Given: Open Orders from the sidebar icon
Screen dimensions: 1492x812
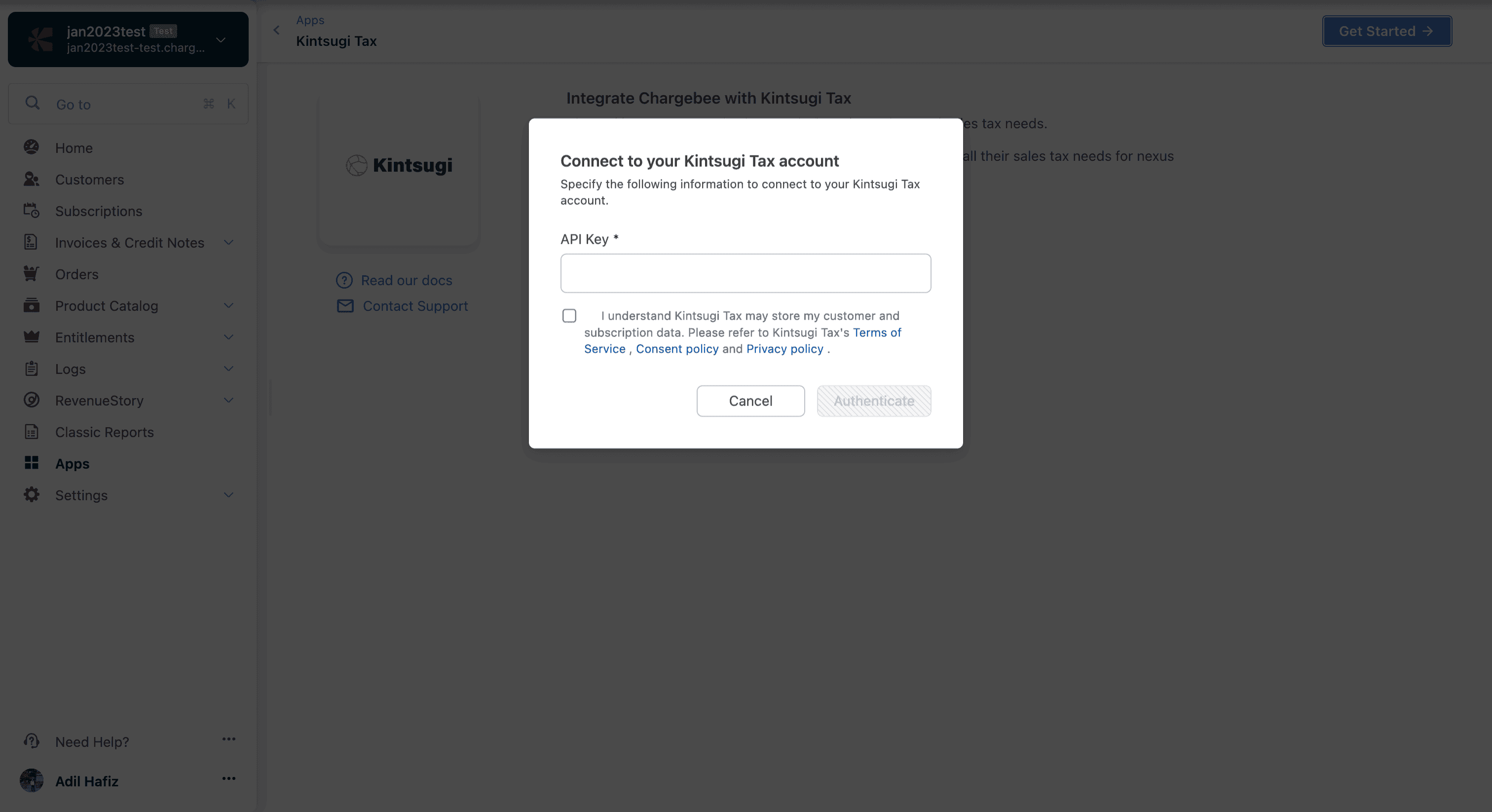Looking at the screenshot, I should [x=32, y=273].
